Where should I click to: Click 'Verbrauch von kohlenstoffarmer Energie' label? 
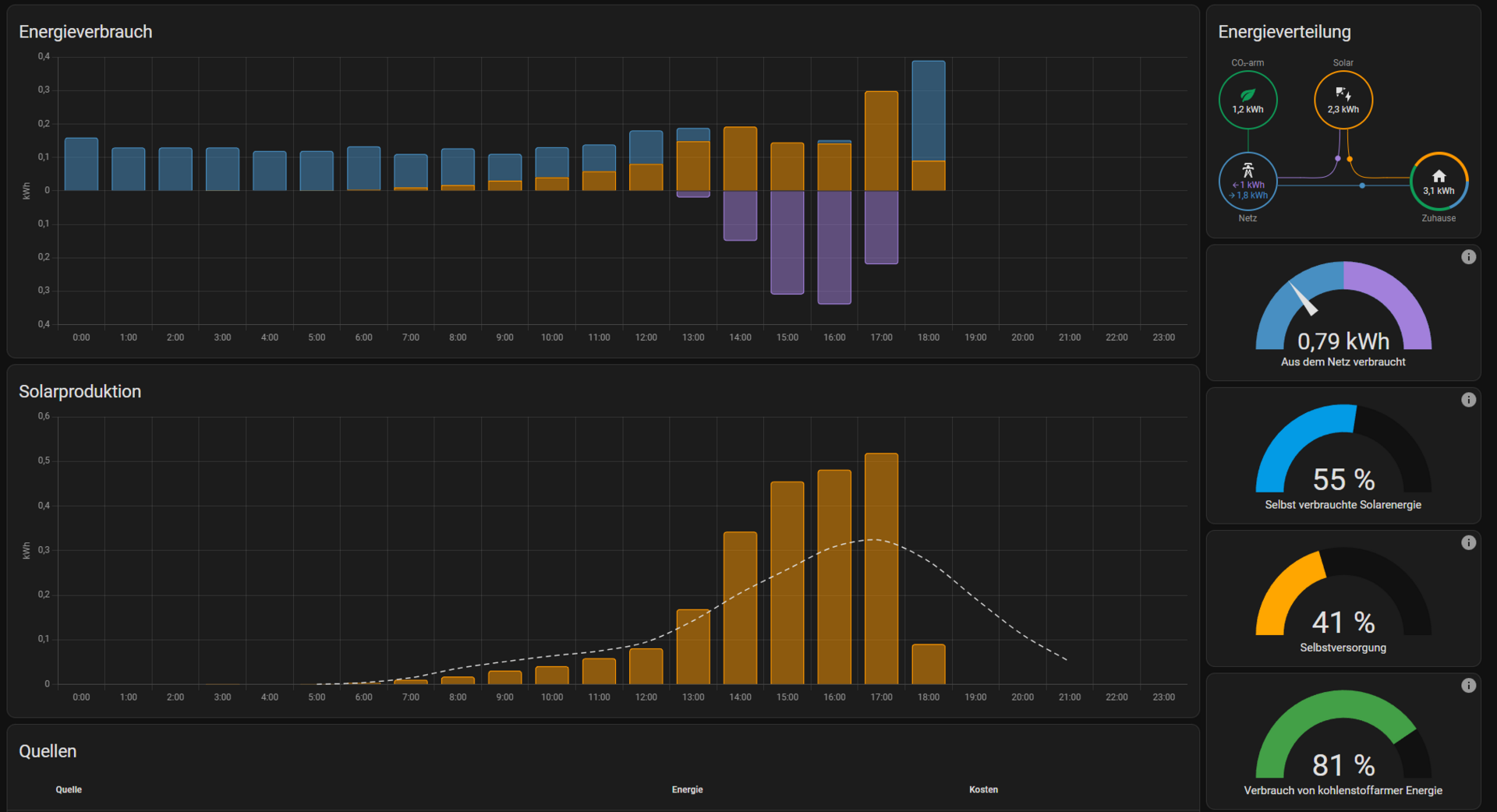click(1343, 790)
